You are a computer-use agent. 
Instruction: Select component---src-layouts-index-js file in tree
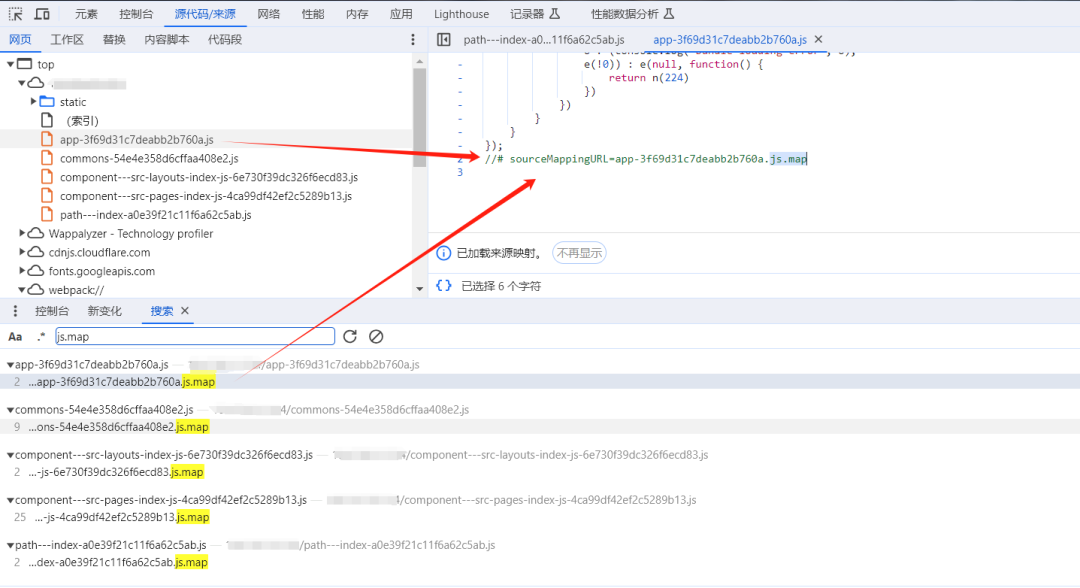tap(207, 177)
